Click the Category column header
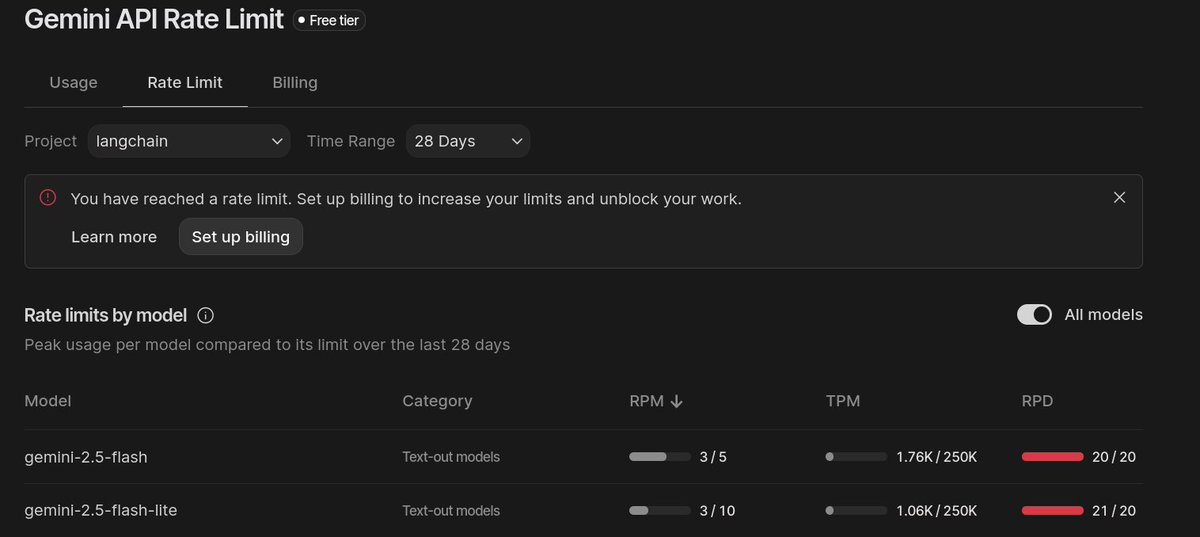Image resolution: width=1200 pixels, height=537 pixels. [437, 401]
